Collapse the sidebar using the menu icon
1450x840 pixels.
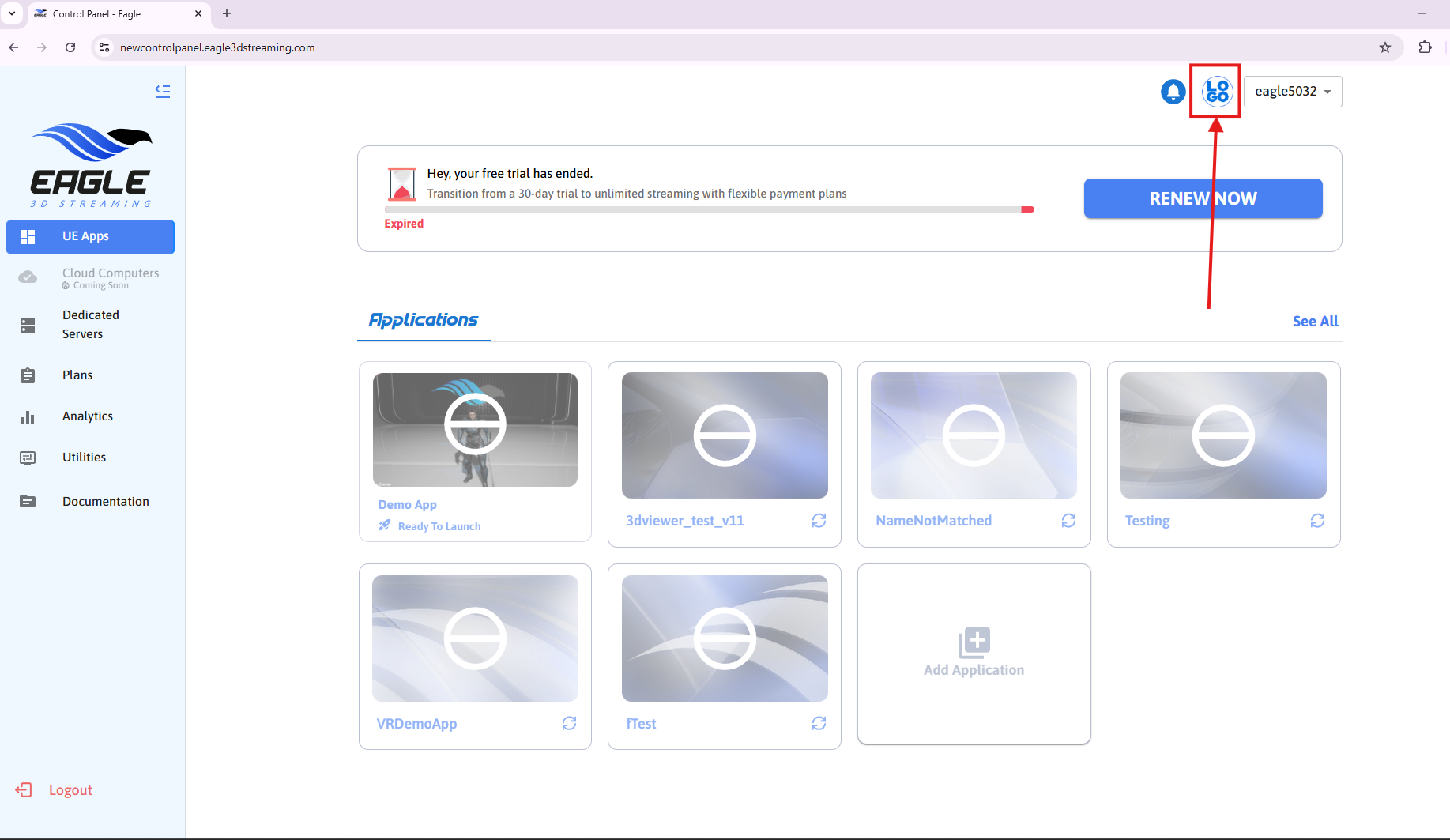tap(163, 92)
